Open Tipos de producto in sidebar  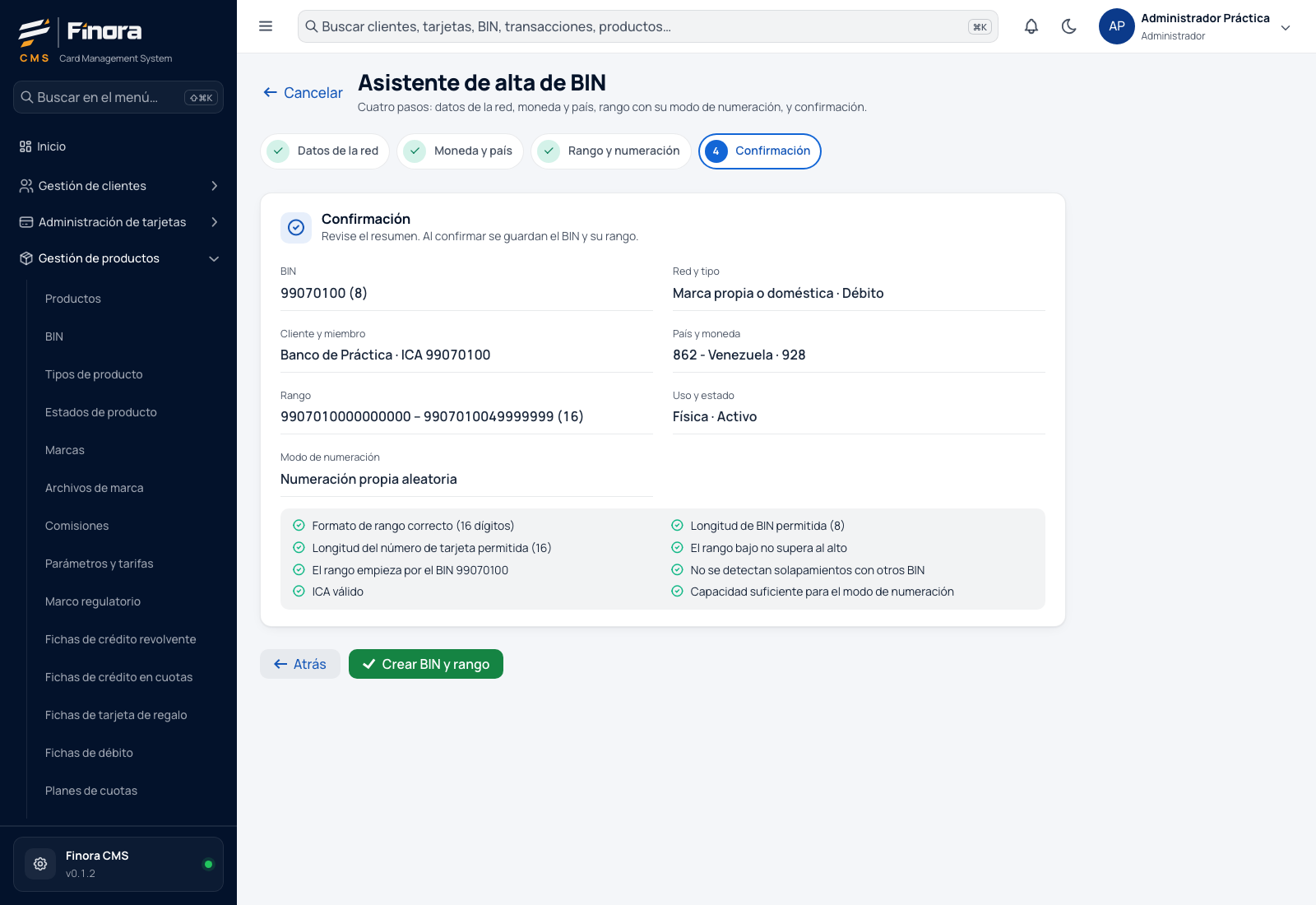coord(94,374)
